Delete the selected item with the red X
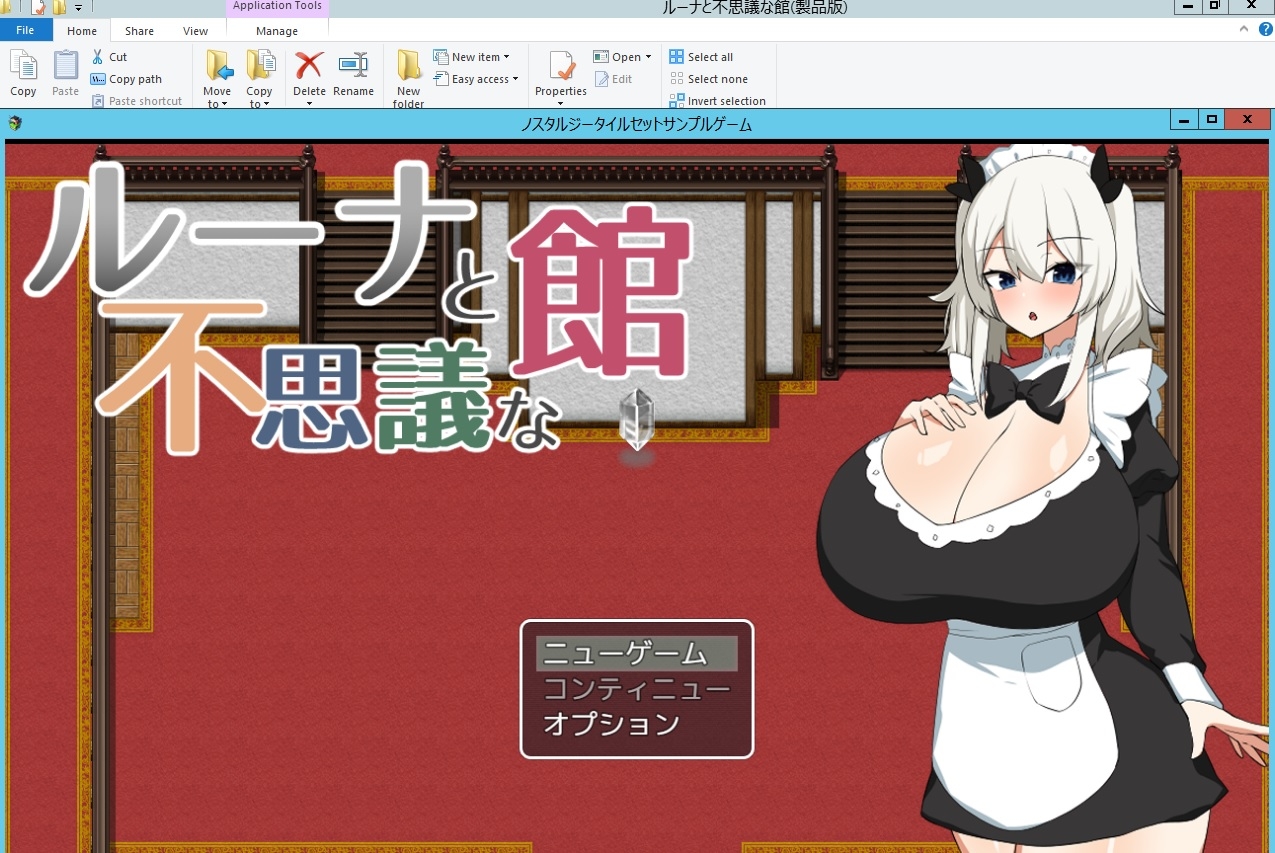 coord(309,66)
